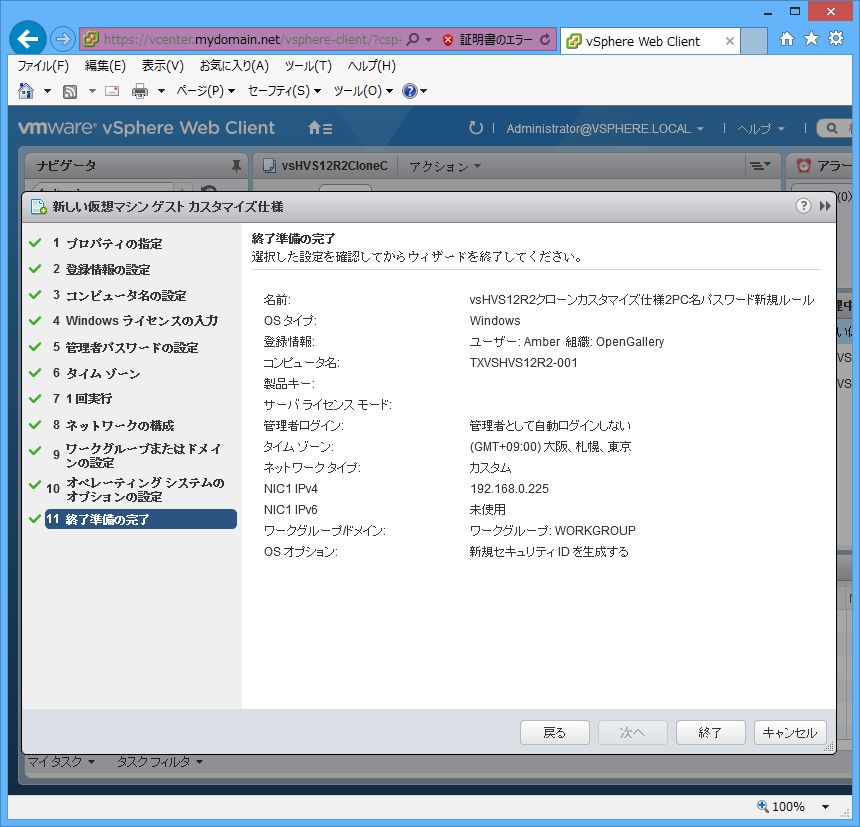Click the 戻る button
Screen dimensions: 860x827
(555, 733)
